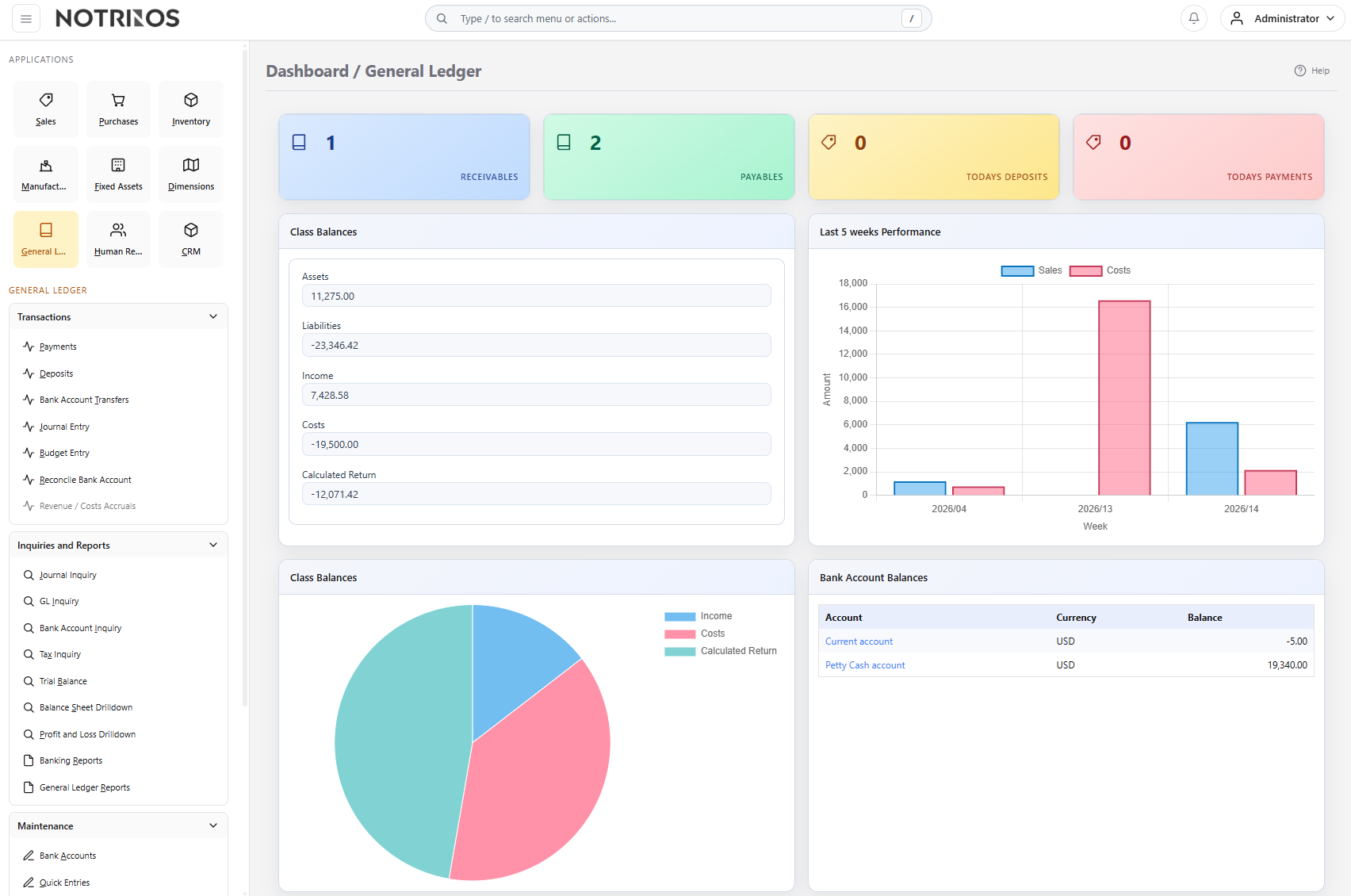
Task: Click the Help link
Action: pos(1312,71)
